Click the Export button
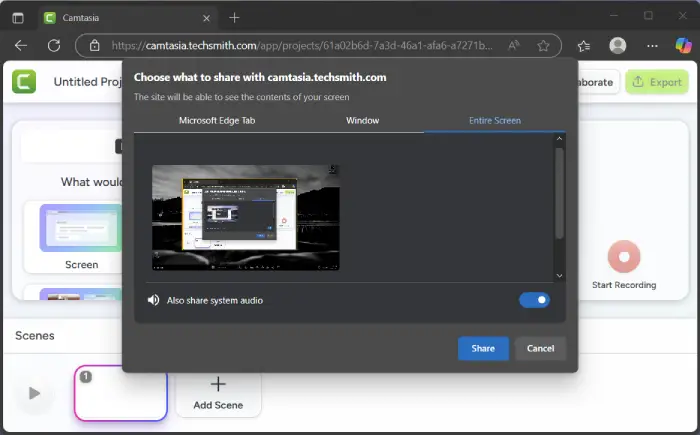Image resolution: width=700 pixels, height=435 pixels. tap(657, 82)
